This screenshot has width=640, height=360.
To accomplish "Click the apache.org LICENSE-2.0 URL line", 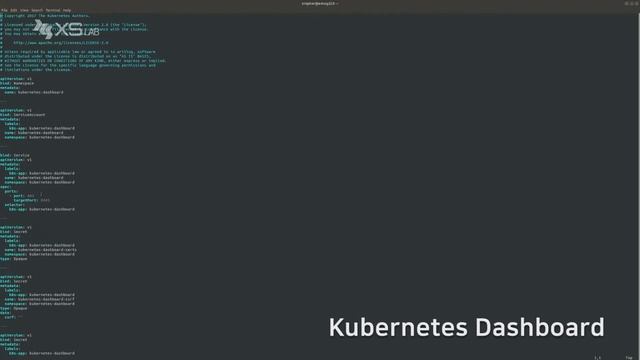I will tap(61, 42).
